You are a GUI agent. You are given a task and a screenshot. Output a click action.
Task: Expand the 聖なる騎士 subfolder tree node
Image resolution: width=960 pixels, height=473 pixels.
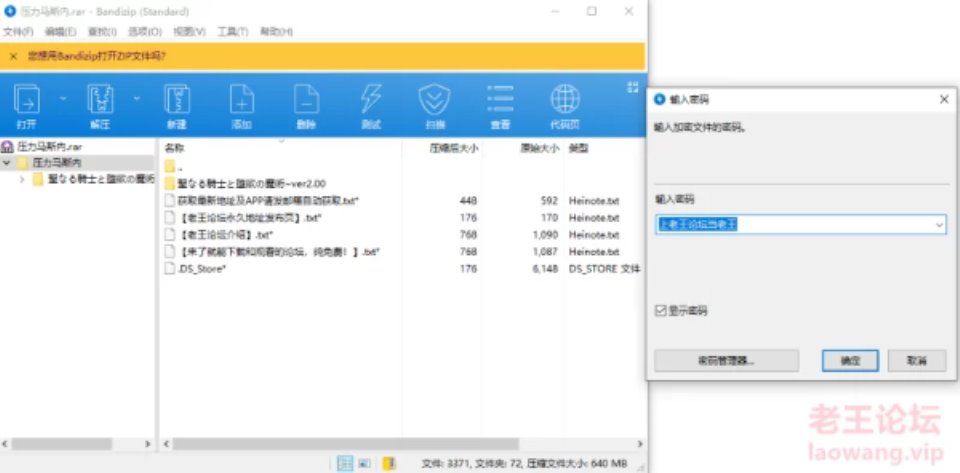[x=23, y=179]
